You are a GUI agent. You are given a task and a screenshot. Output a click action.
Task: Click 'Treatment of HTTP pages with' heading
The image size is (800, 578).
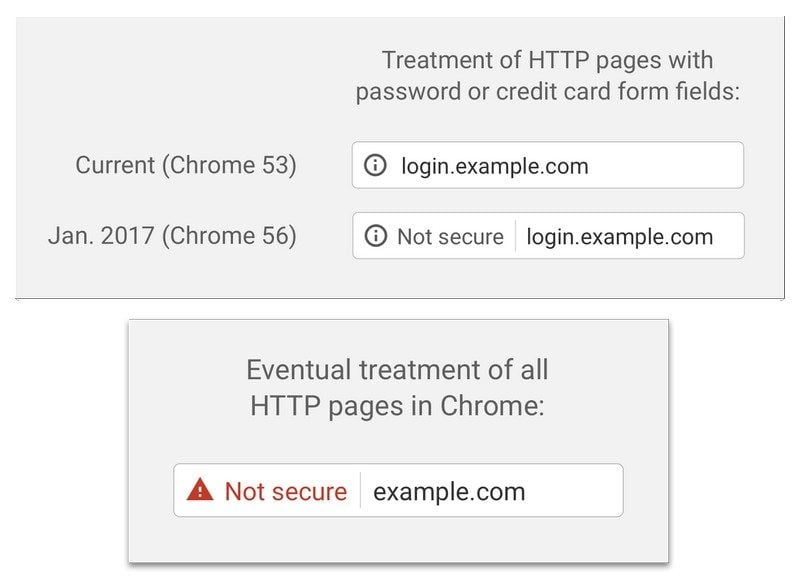[547, 60]
